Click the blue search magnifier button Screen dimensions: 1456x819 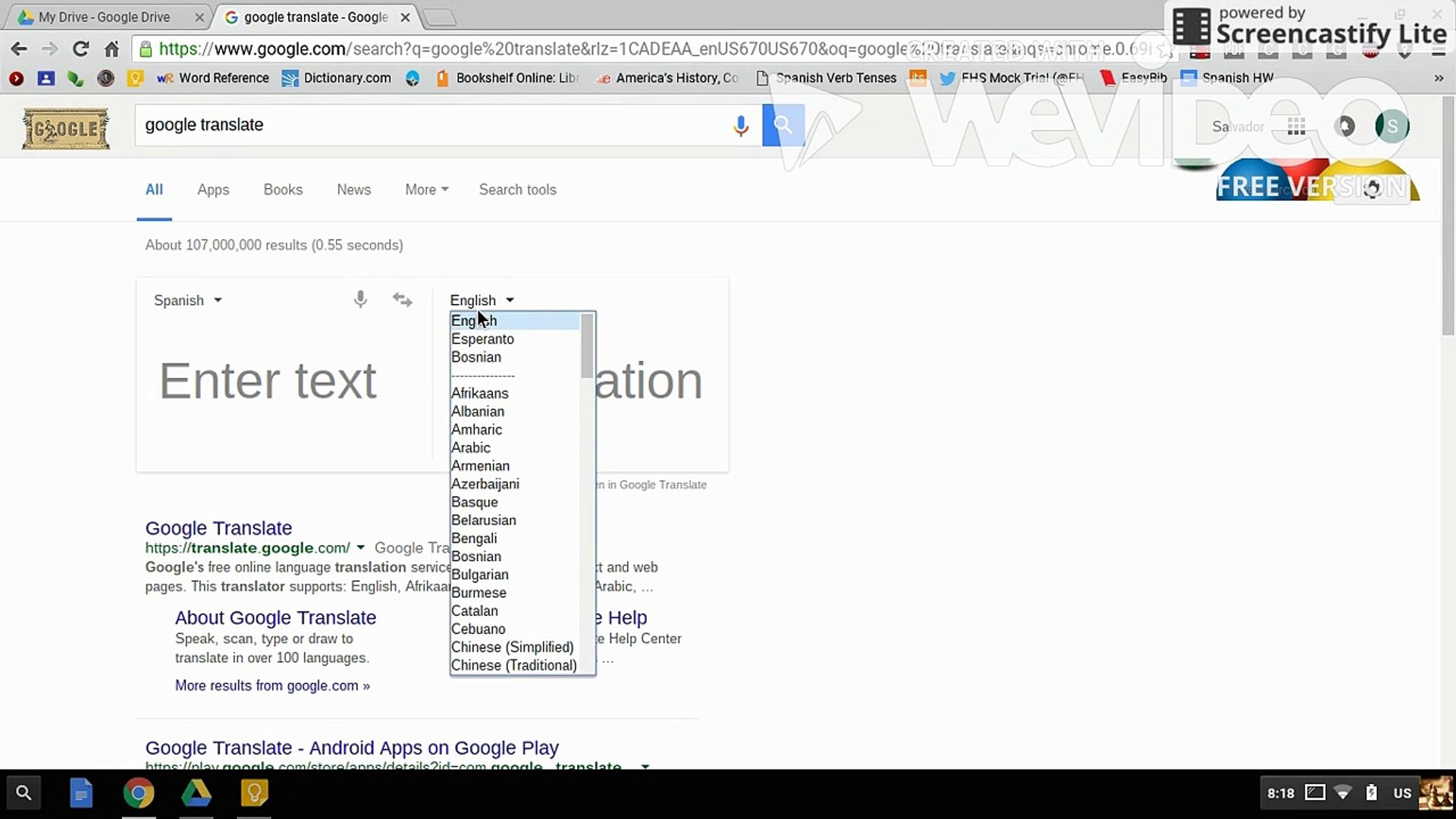(x=783, y=125)
